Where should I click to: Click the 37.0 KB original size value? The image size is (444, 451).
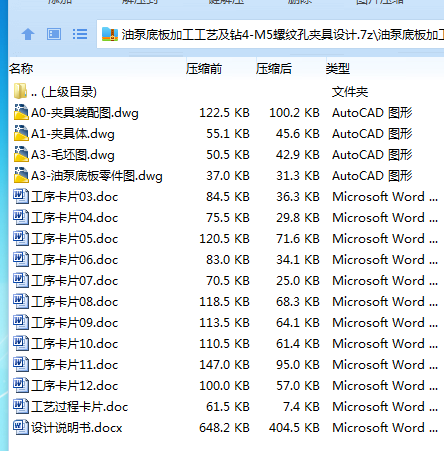tap(228, 176)
